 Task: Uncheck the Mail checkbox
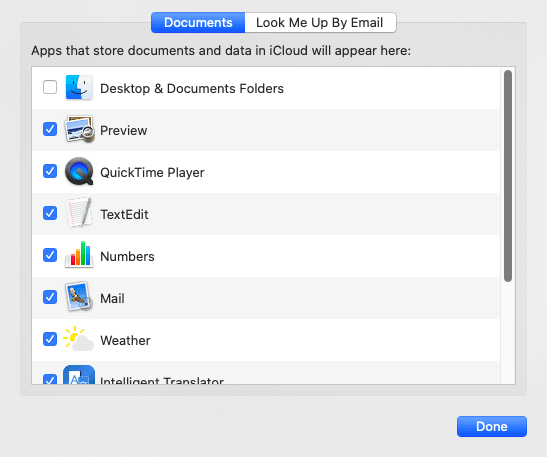tap(50, 297)
